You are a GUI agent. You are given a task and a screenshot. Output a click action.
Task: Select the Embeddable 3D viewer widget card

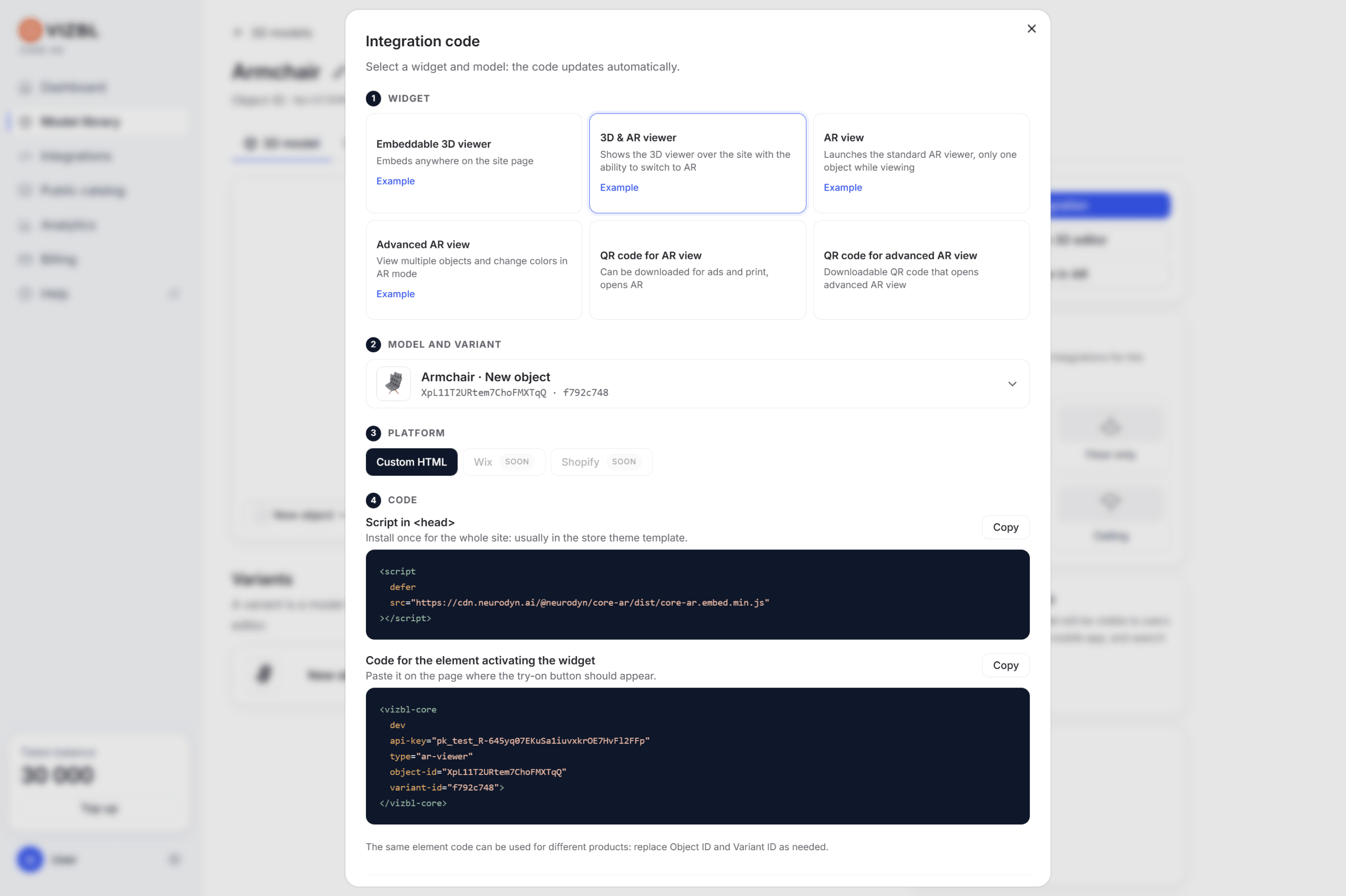pyautogui.click(x=473, y=163)
